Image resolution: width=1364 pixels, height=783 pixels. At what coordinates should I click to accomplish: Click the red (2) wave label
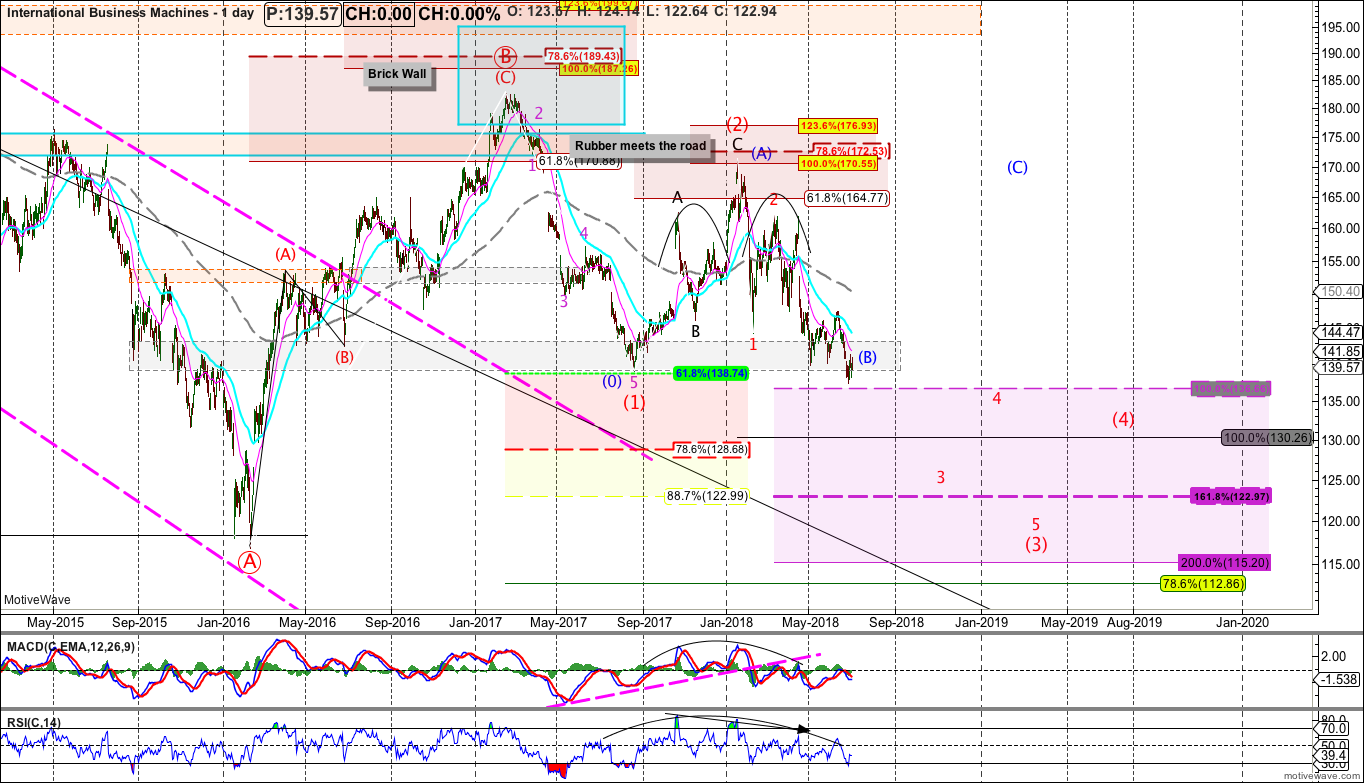coord(737,125)
